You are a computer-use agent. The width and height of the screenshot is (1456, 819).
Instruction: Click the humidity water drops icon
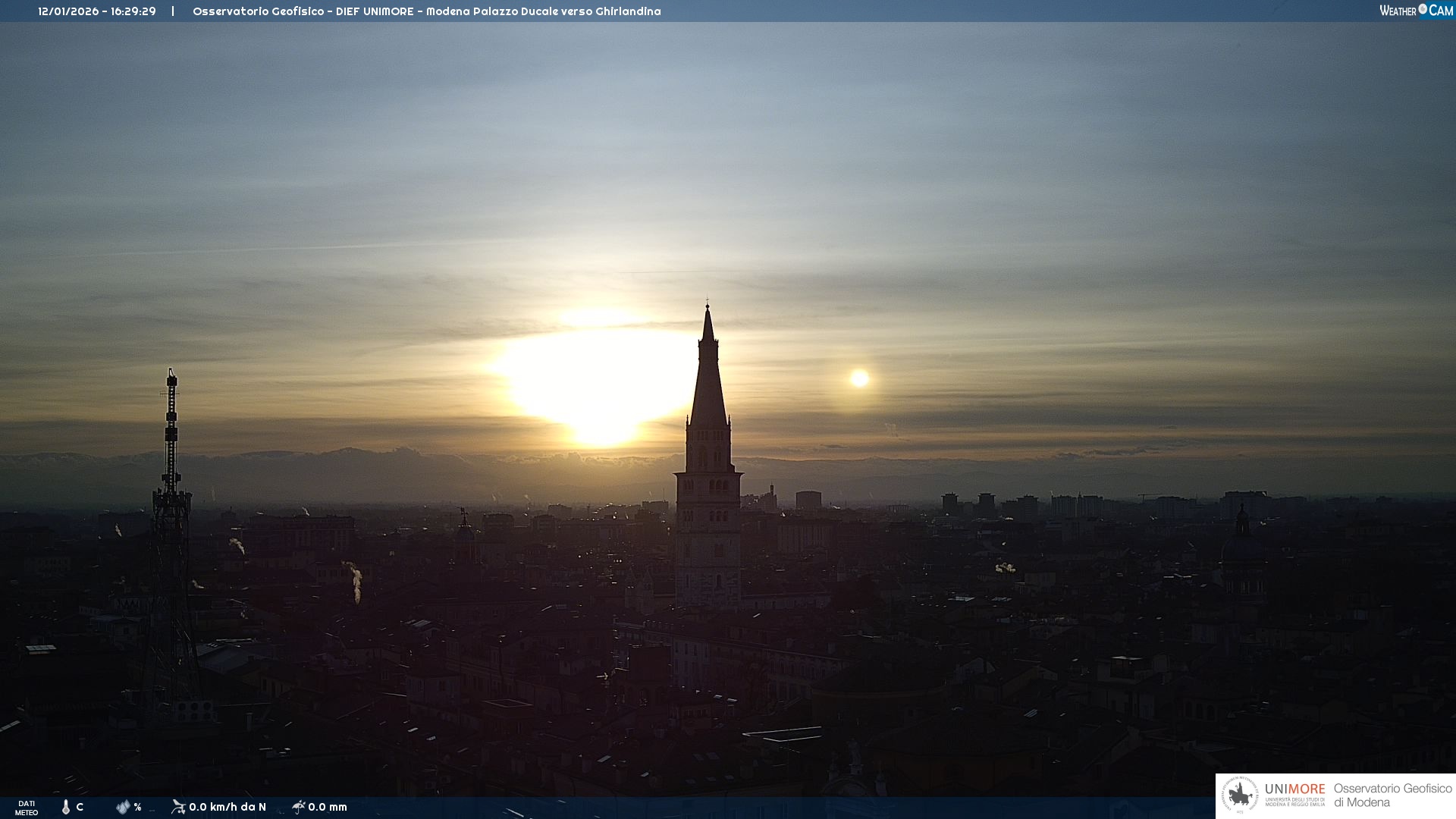pos(123,807)
